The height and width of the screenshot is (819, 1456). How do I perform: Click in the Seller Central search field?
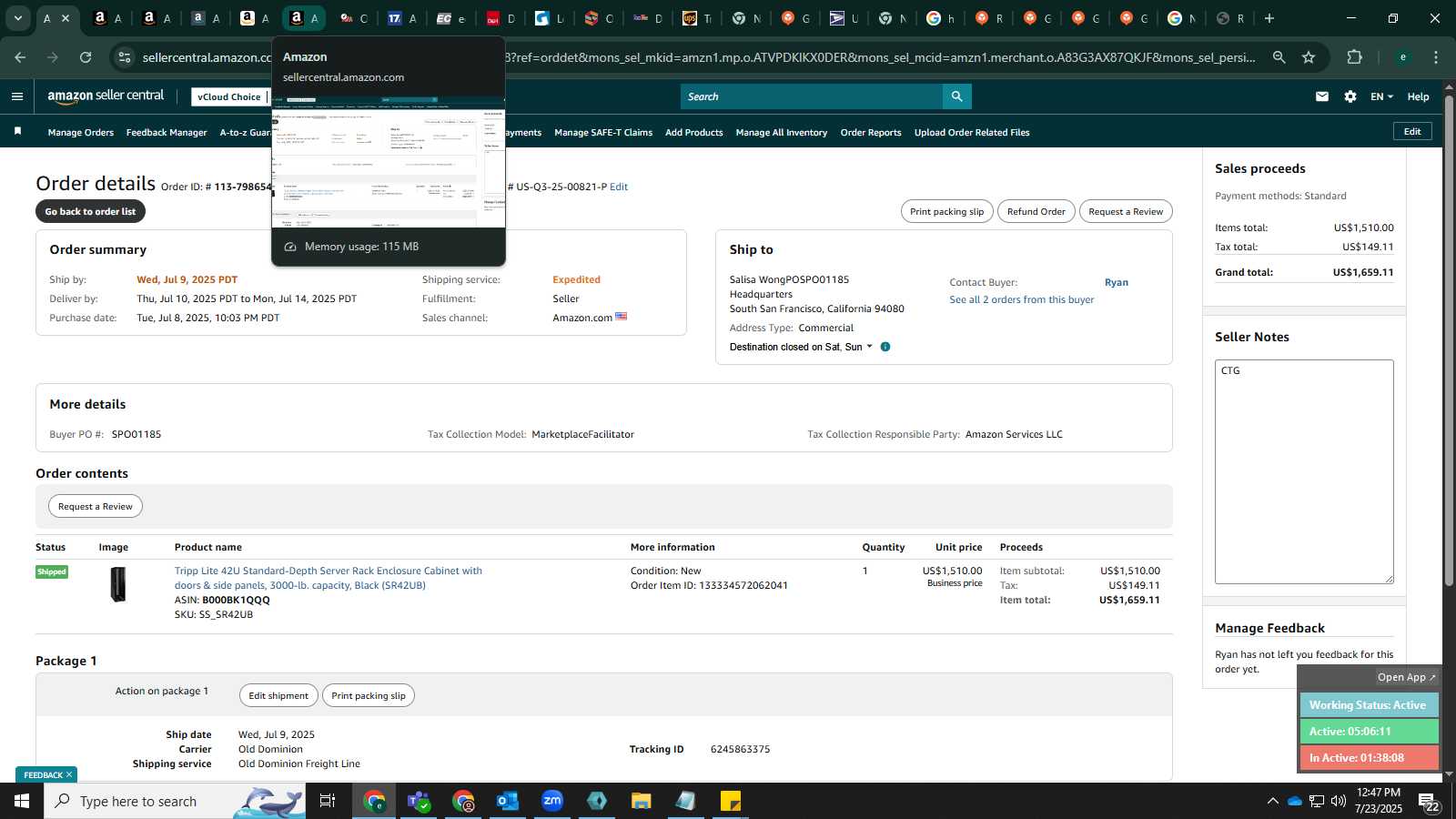coord(812,96)
